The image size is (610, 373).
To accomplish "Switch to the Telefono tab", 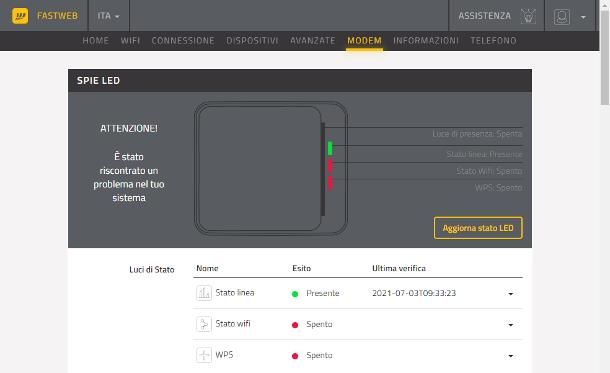I will click(493, 40).
